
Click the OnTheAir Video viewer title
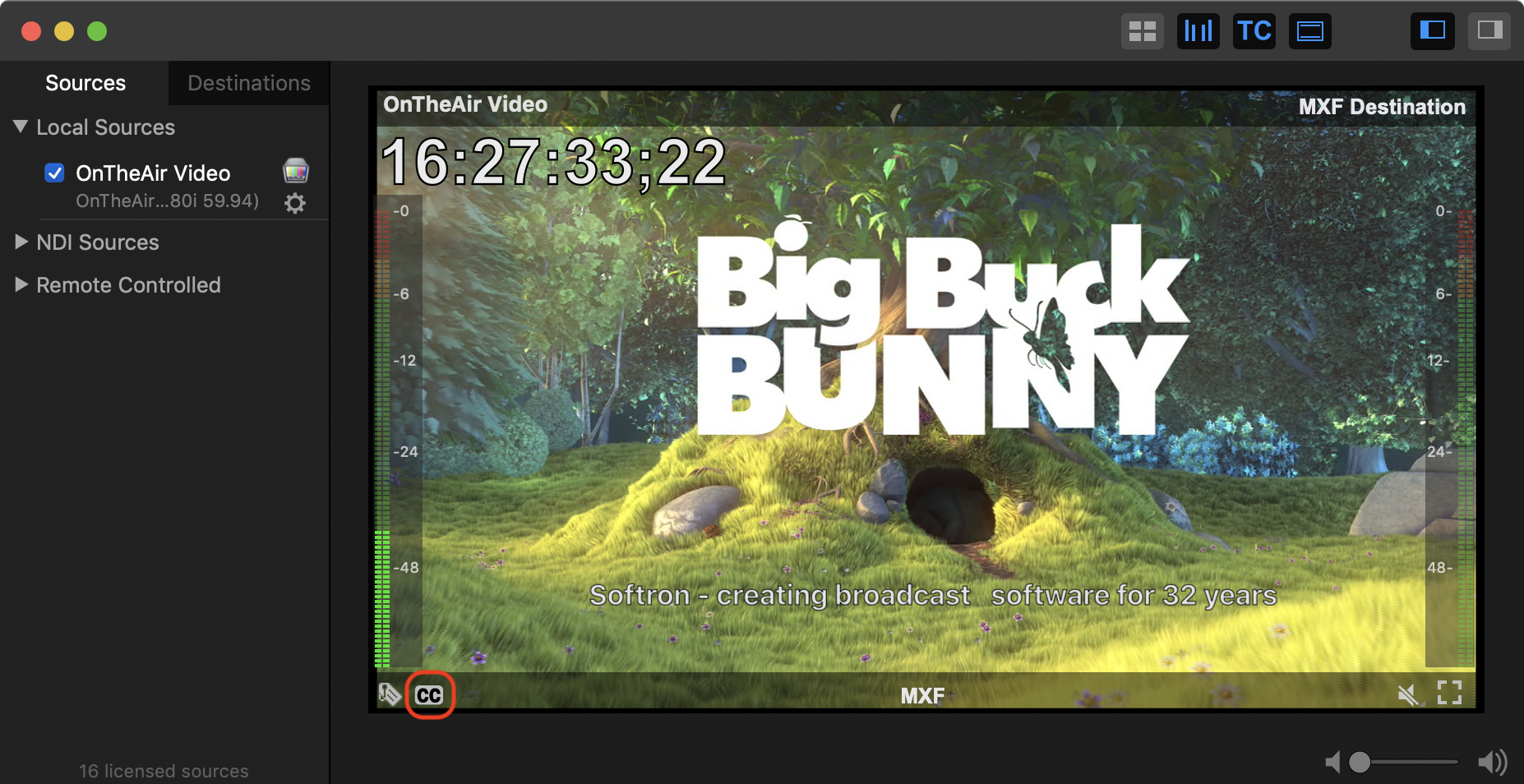coord(465,104)
